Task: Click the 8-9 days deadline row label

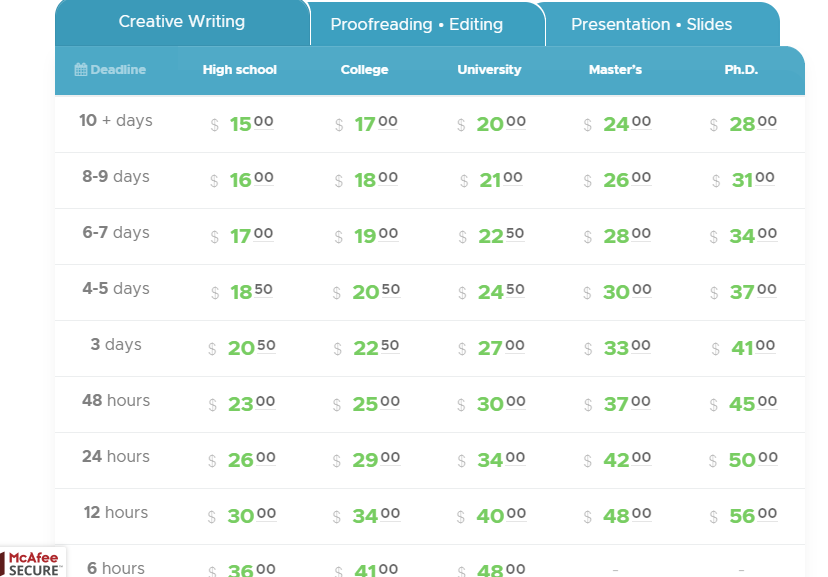Action: 116,176
